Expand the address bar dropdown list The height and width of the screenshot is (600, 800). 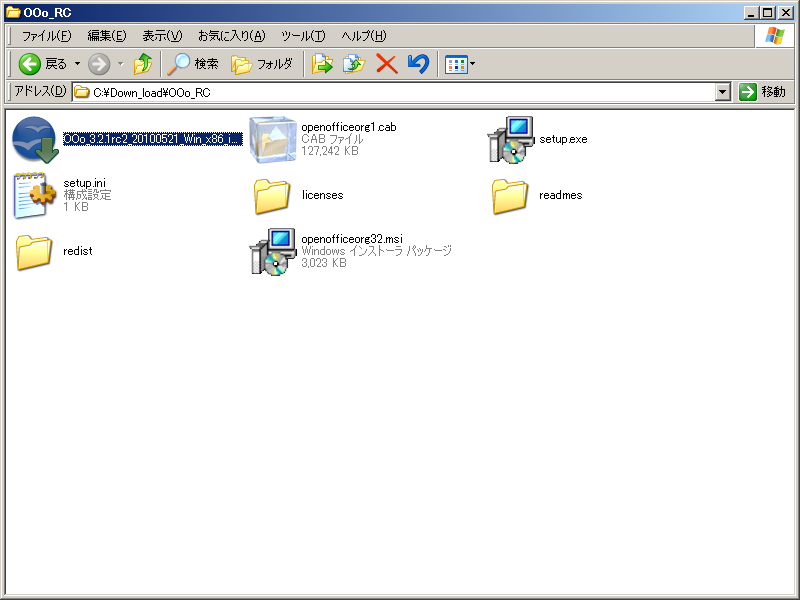722,92
